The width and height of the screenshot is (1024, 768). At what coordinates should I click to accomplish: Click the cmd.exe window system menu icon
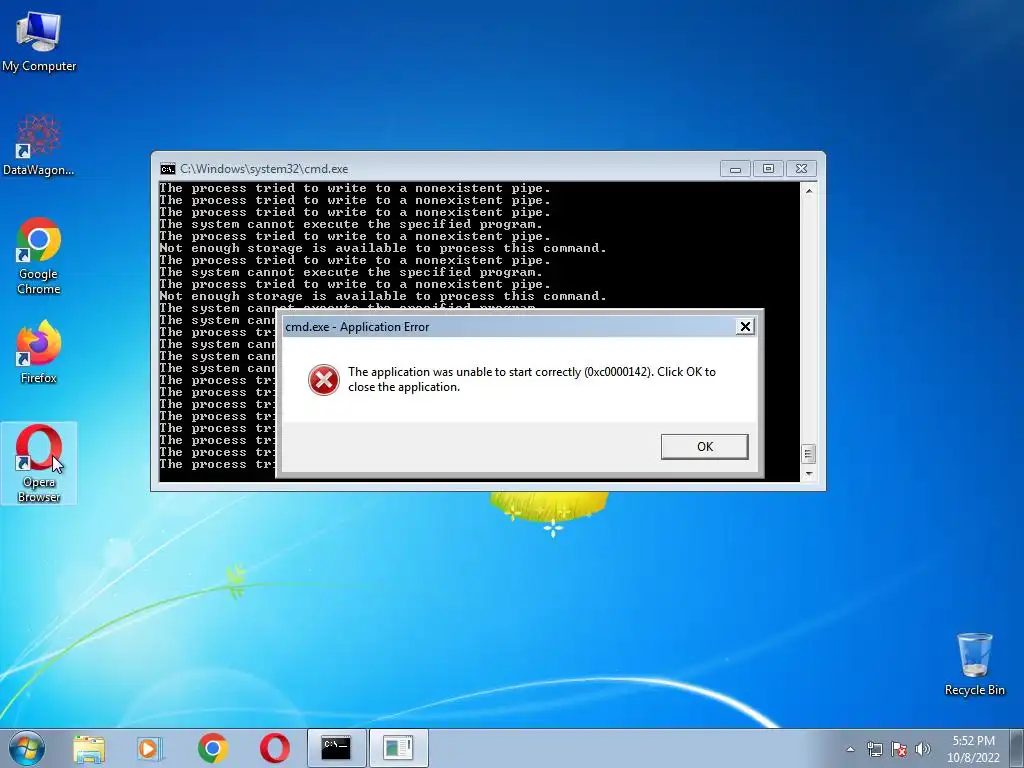(168, 169)
